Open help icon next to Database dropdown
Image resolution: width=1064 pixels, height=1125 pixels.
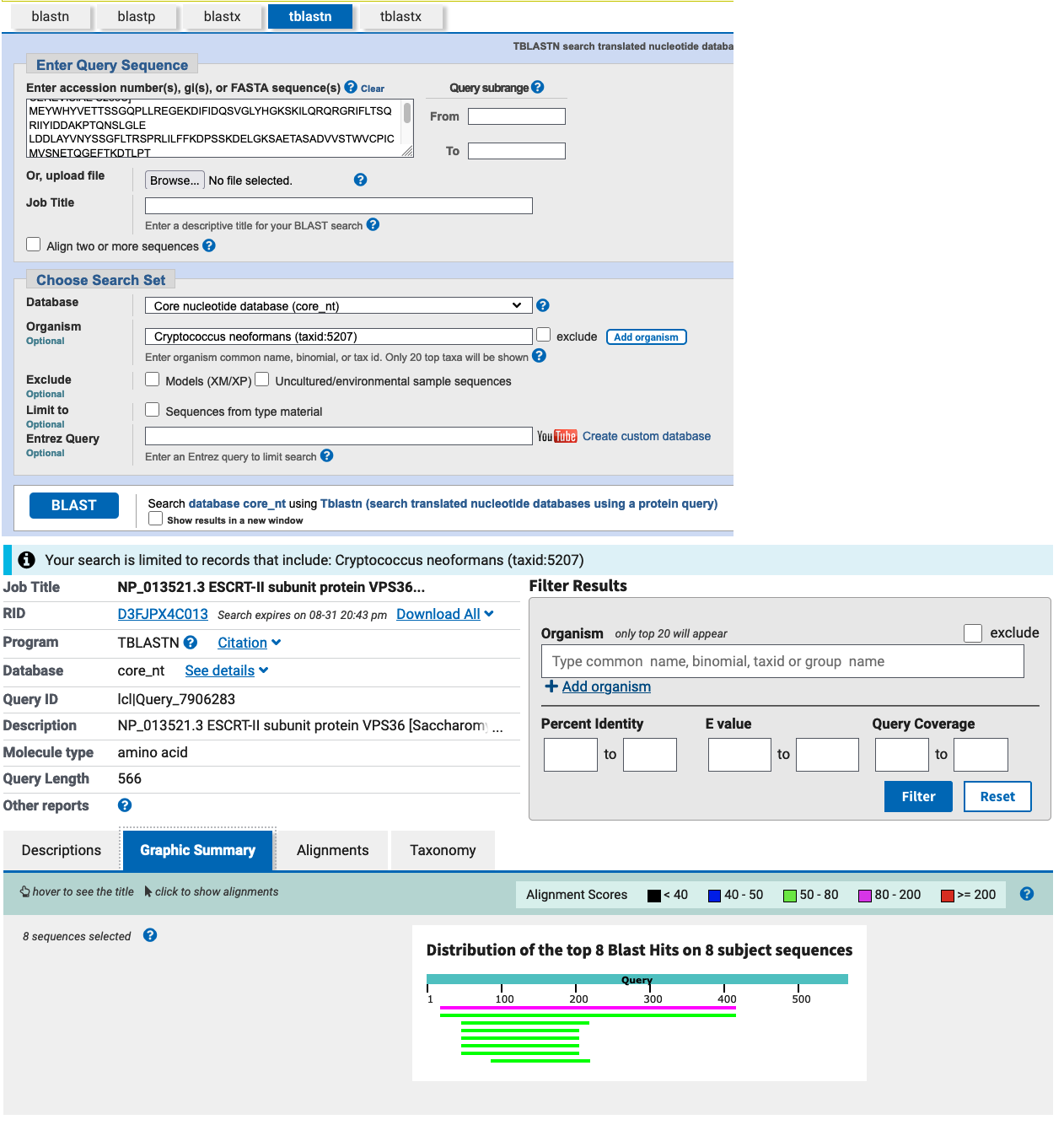click(x=543, y=305)
